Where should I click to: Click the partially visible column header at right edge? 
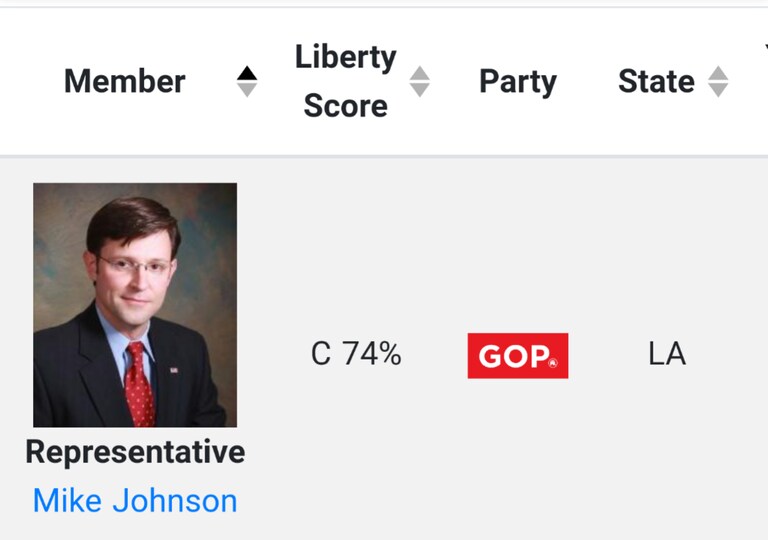(x=766, y=48)
